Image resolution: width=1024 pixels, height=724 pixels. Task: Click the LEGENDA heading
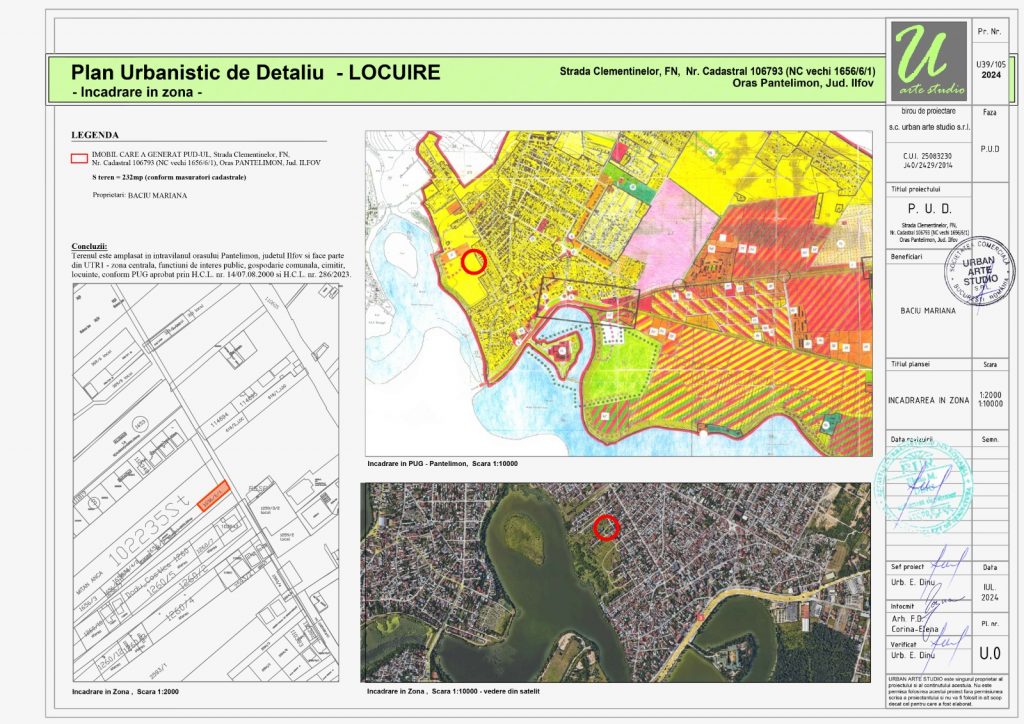tap(95, 134)
